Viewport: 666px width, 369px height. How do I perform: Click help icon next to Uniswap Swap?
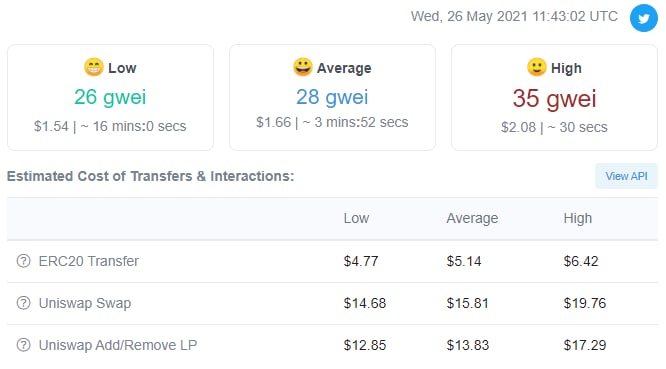click(x=23, y=303)
